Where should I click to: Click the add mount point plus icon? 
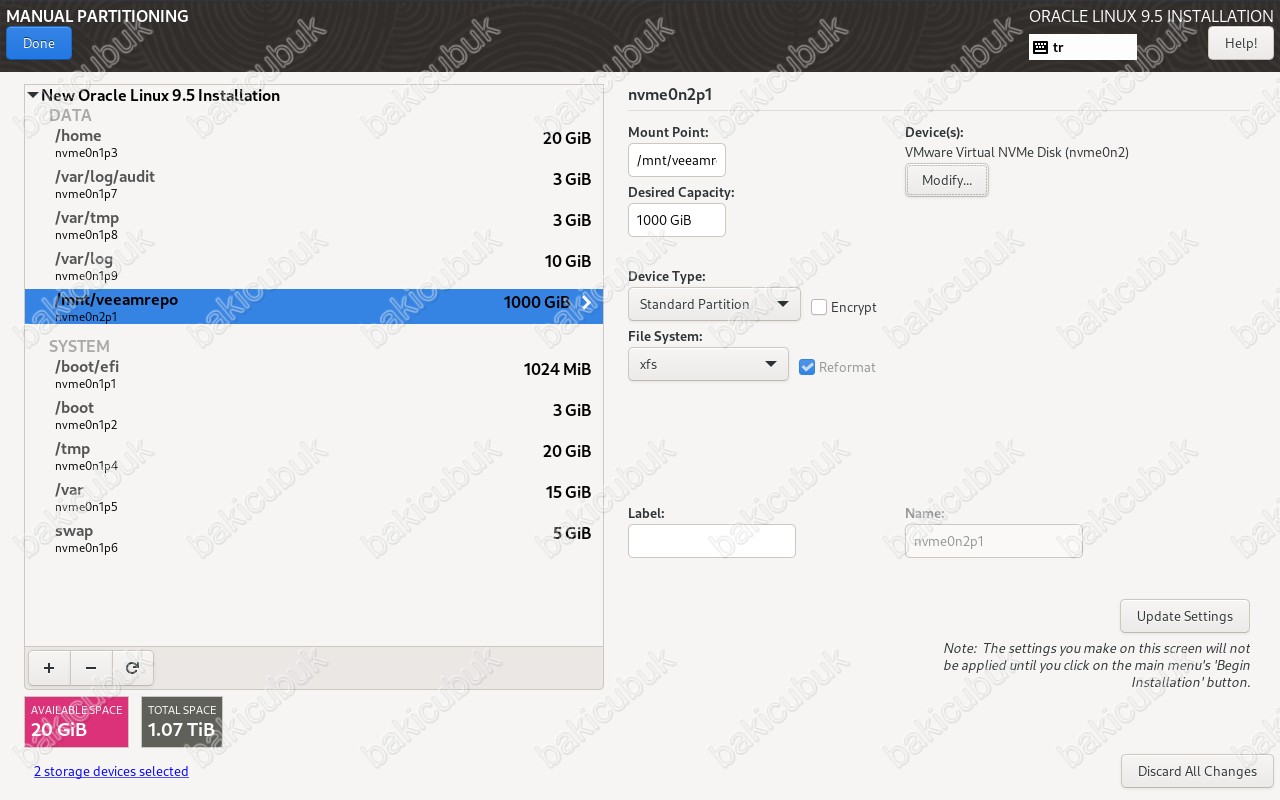coord(49,668)
